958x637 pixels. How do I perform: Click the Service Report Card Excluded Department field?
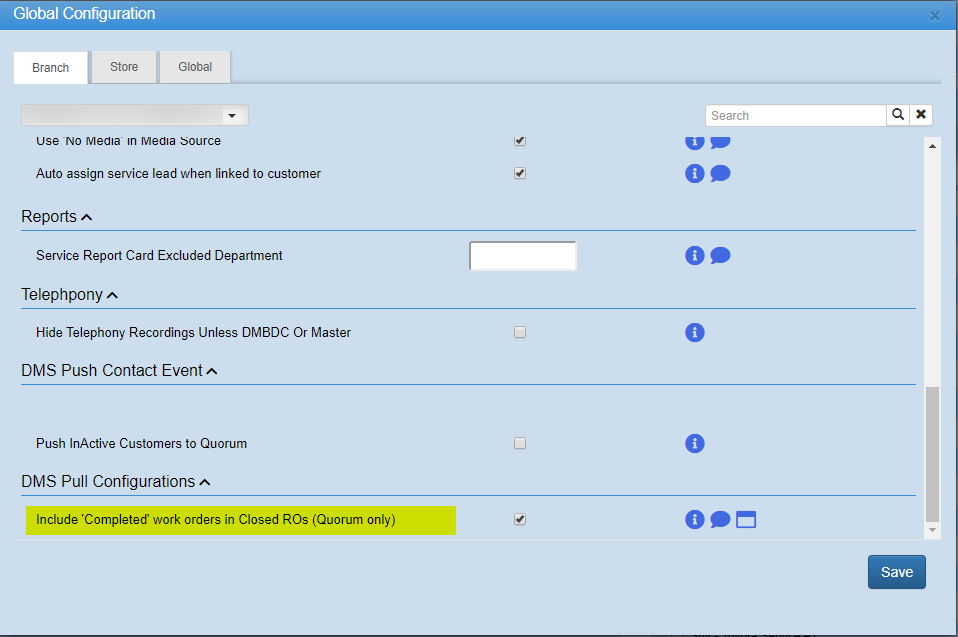pos(523,256)
